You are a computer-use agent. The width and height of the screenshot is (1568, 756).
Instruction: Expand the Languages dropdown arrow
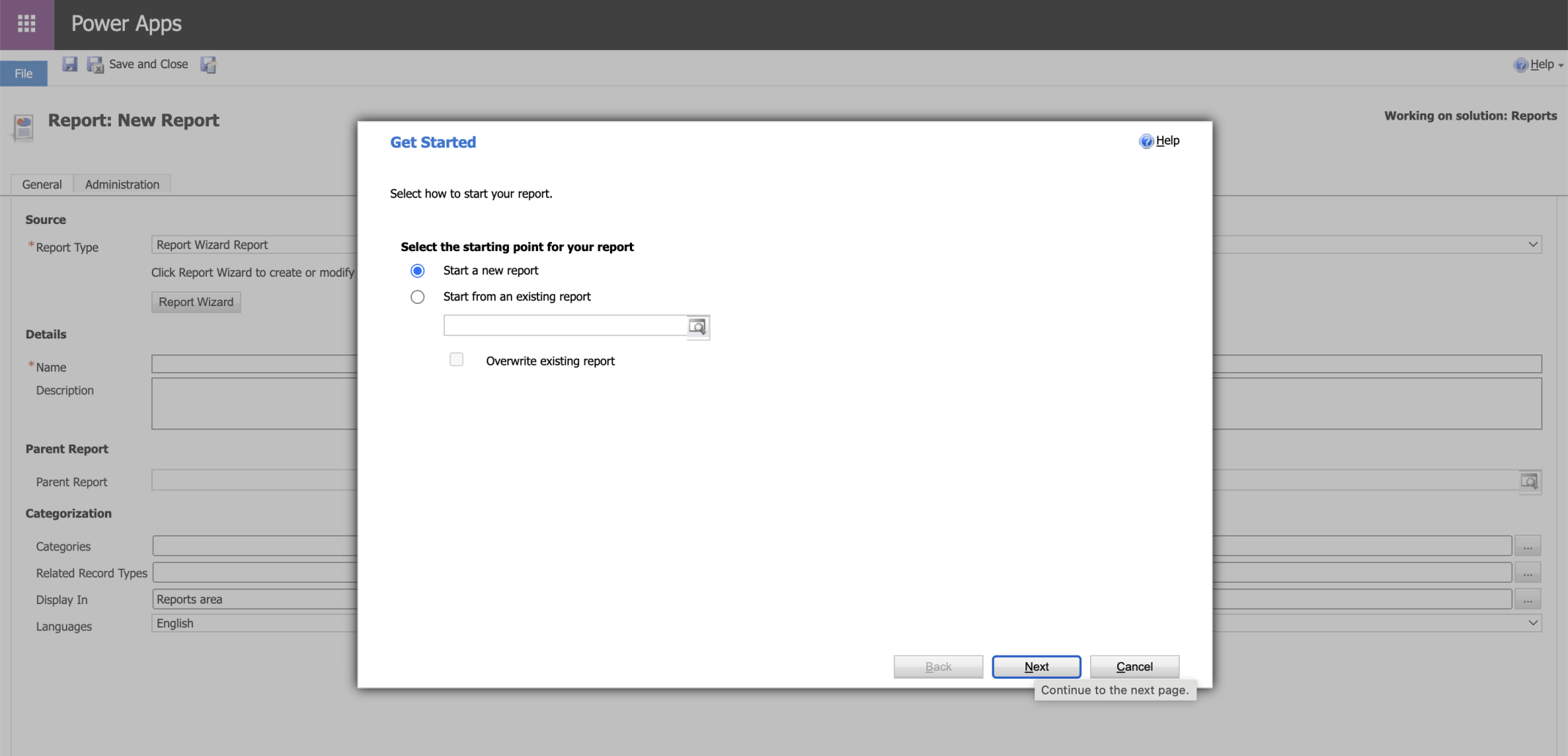point(1533,623)
